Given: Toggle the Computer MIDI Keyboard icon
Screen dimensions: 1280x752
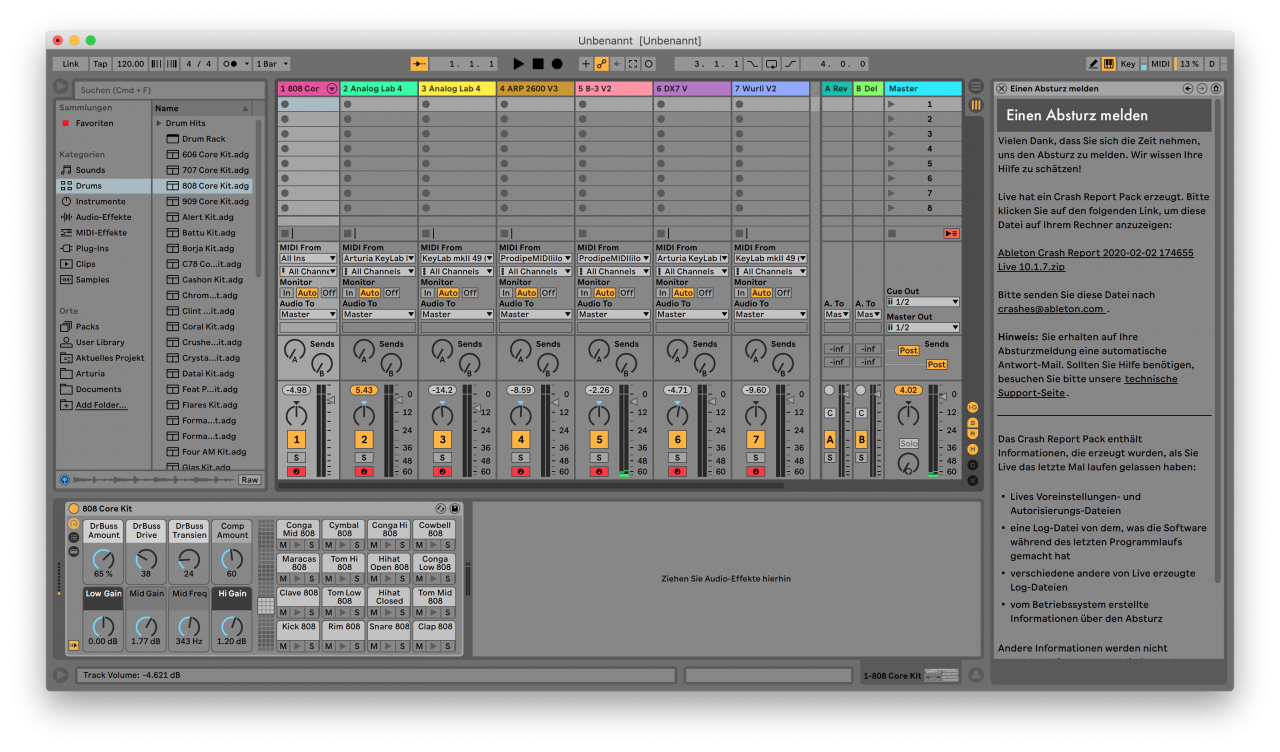Looking at the screenshot, I should [x=1109, y=63].
